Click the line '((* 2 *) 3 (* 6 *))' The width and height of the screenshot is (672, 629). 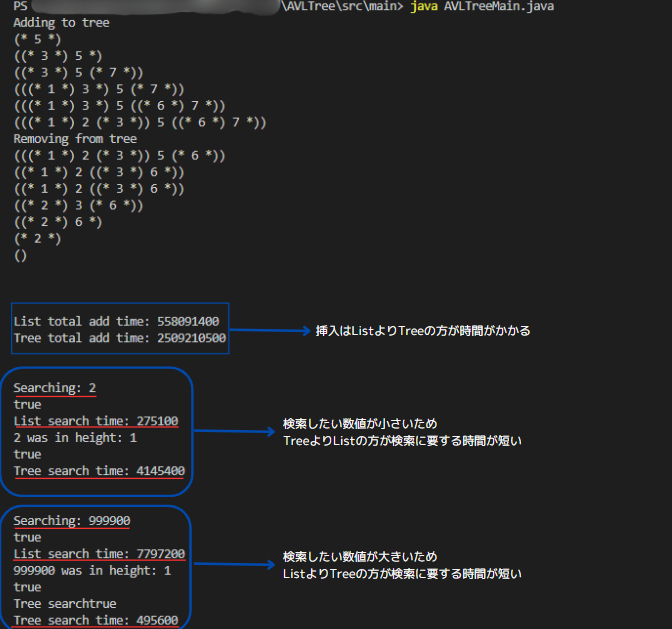(78, 206)
